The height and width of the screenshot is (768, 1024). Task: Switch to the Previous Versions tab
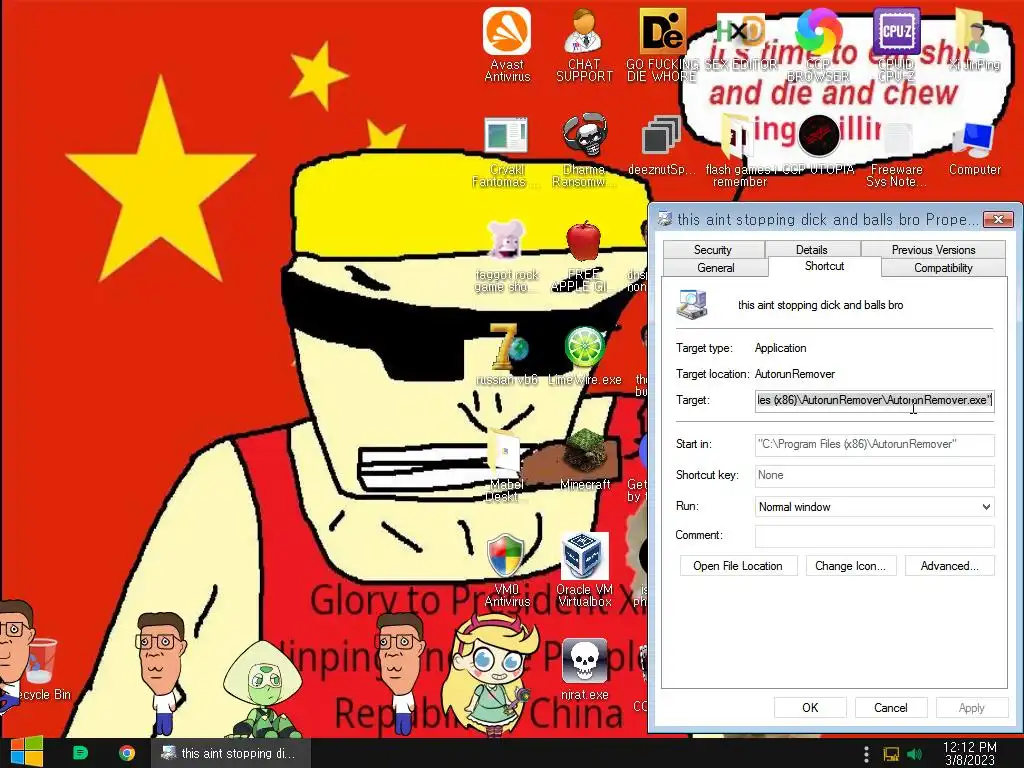[933, 249]
